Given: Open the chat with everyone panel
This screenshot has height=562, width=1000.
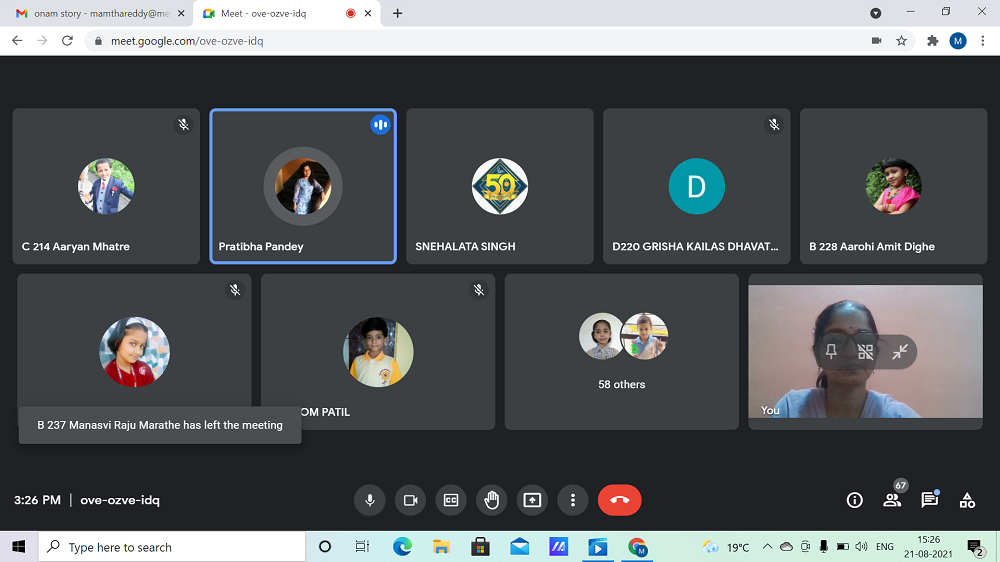Looking at the screenshot, I should pyautogui.click(x=929, y=500).
